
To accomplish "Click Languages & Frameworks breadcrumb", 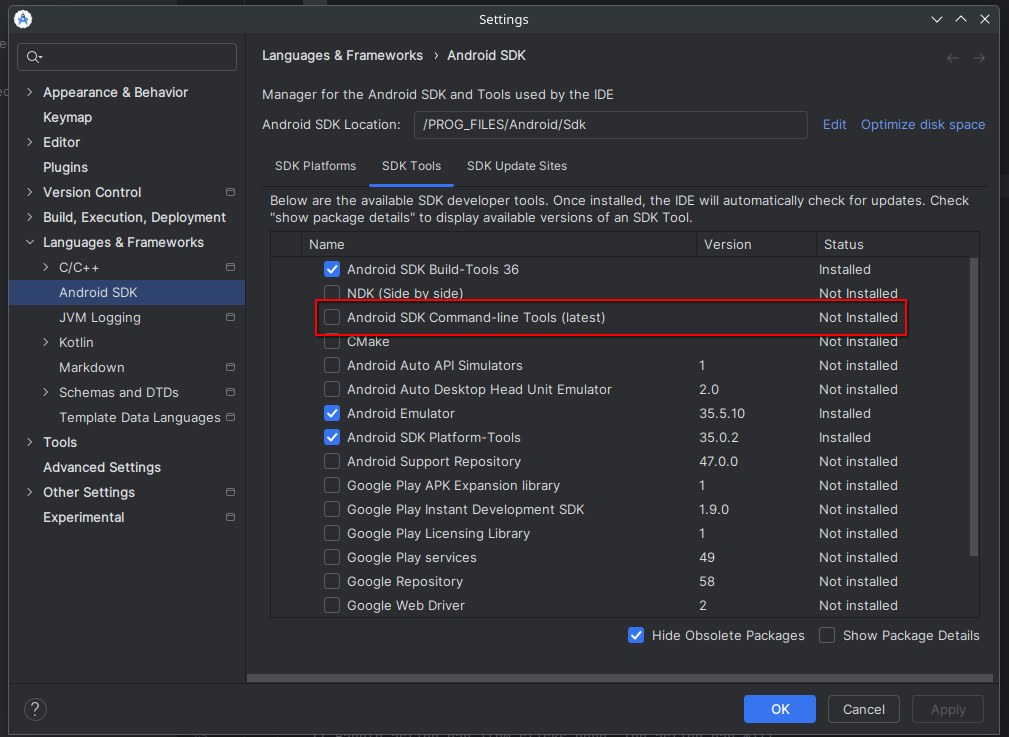I will [x=342, y=55].
